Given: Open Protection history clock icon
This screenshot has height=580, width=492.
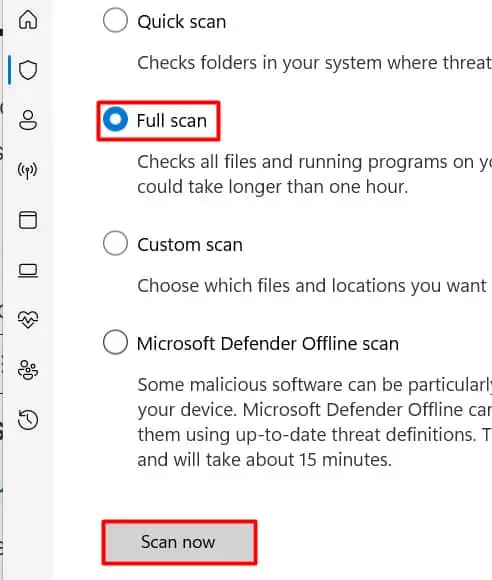Looking at the screenshot, I should (28, 420).
